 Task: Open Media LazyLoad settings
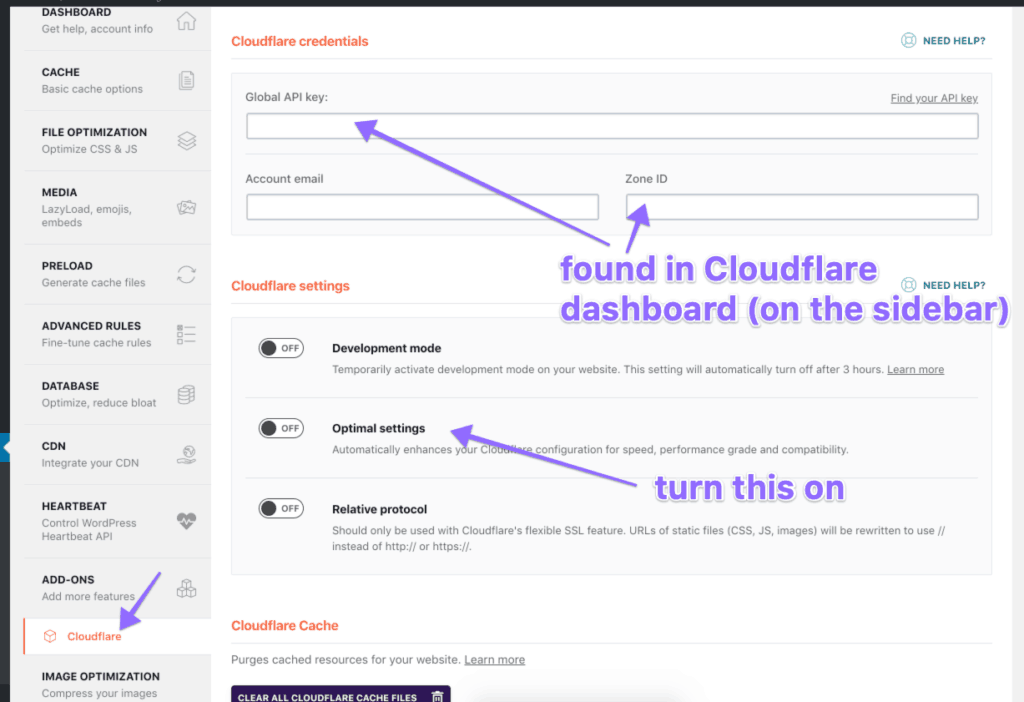117,208
